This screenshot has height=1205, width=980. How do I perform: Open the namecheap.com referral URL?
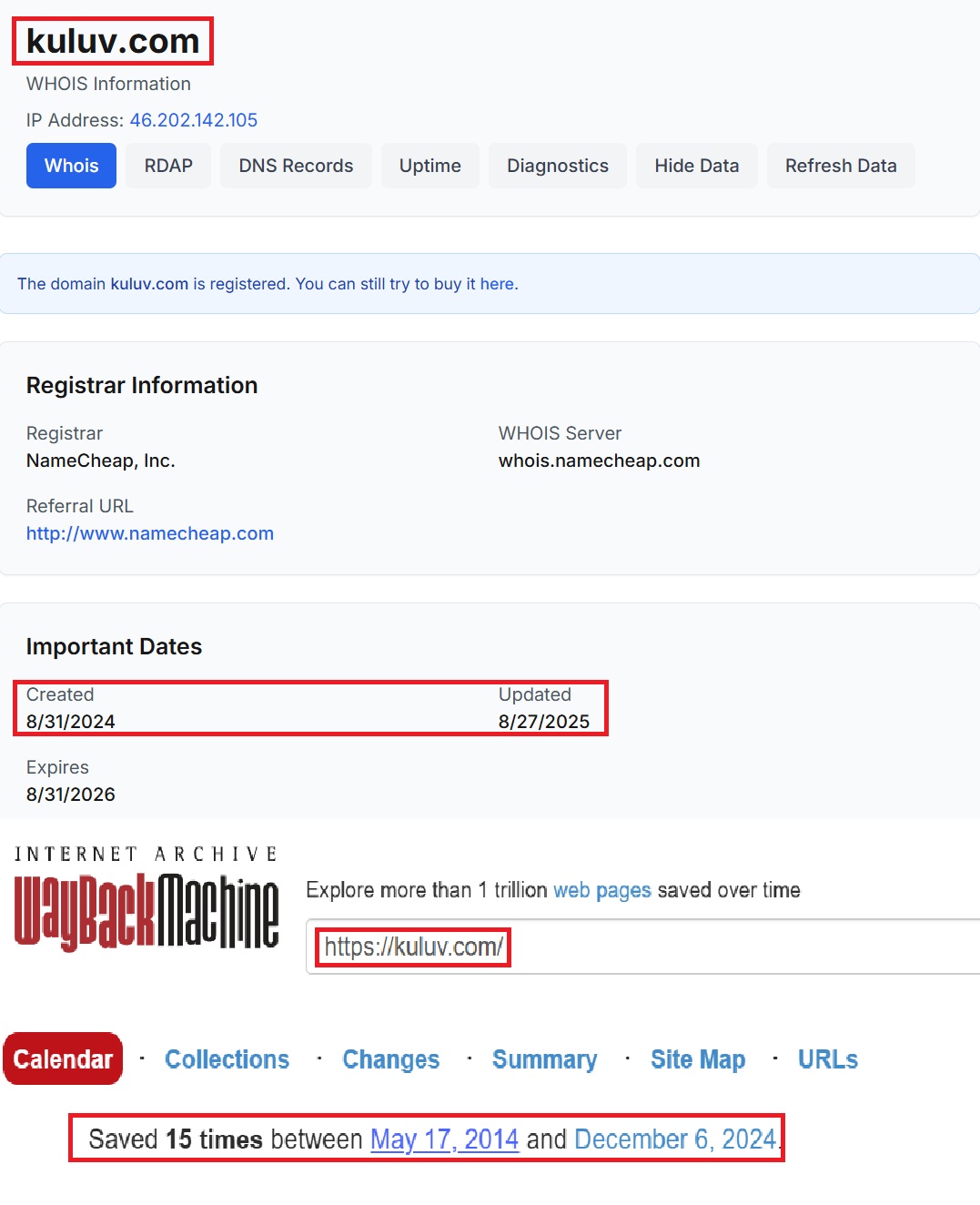click(x=149, y=533)
